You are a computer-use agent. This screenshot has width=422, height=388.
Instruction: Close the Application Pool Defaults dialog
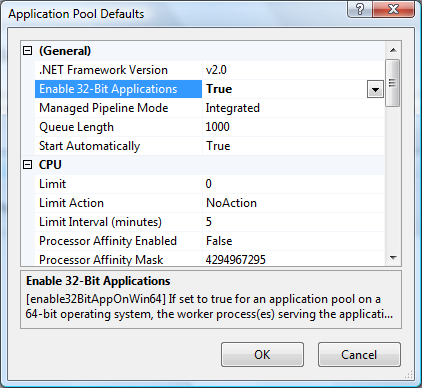pyautogui.click(x=393, y=9)
